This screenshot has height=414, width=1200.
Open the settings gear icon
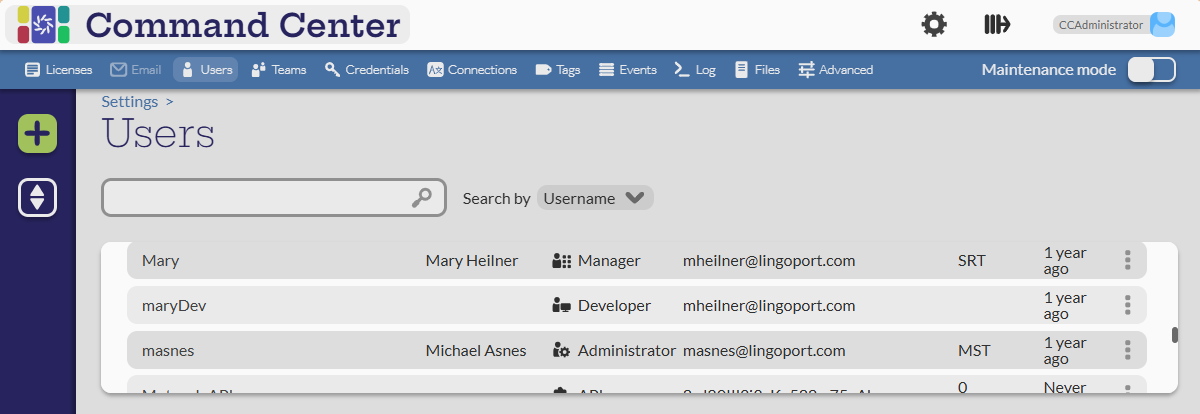934,25
